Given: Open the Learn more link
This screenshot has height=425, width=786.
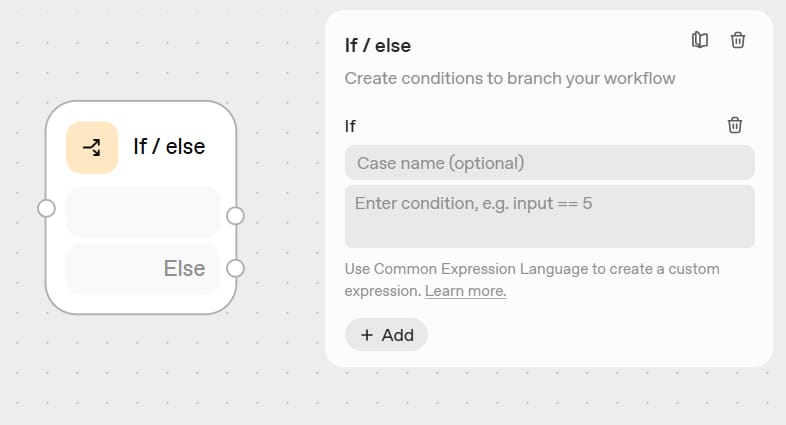Looking at the screenshot, I should [465, 291].
